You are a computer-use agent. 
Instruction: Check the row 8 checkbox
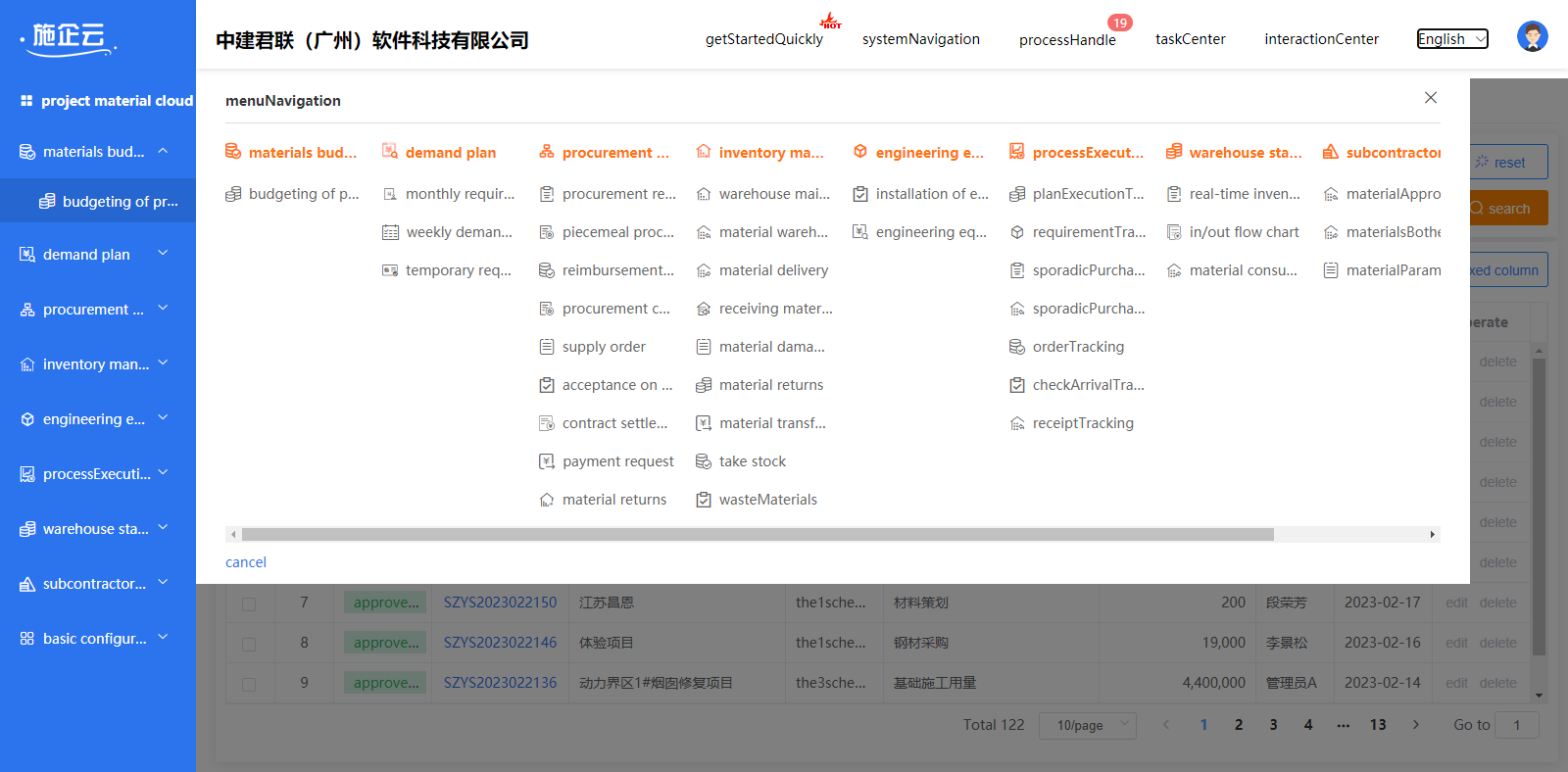point(249,644)
